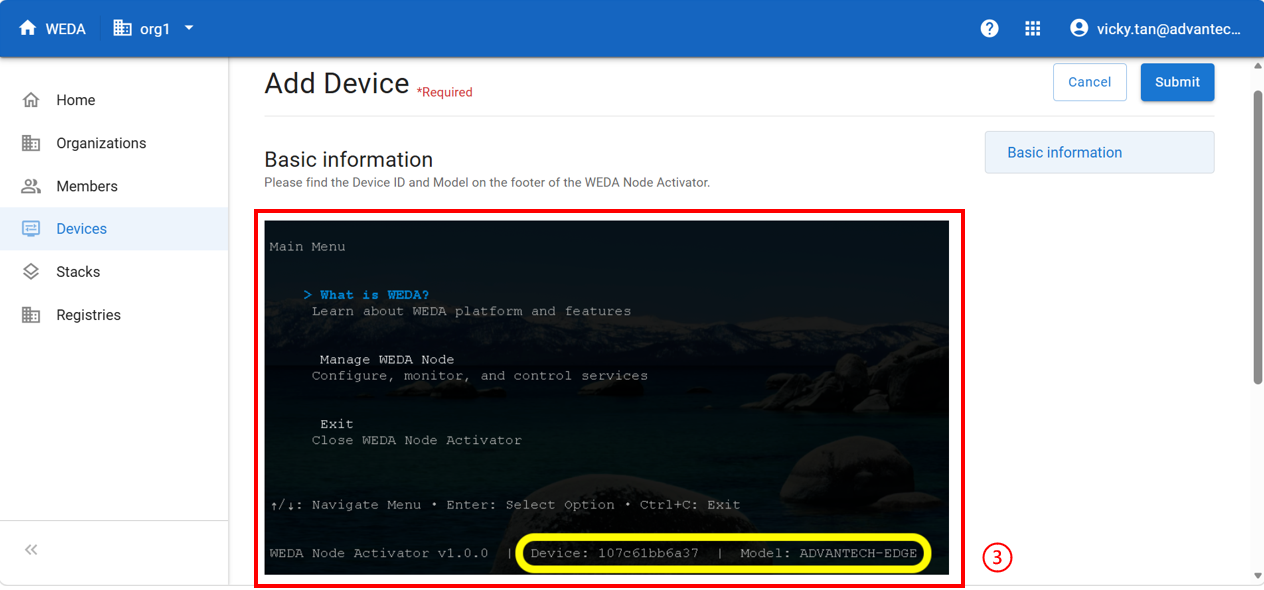
Task: Open Organizations in the sidebar
Action: click(x=114, y=143)
